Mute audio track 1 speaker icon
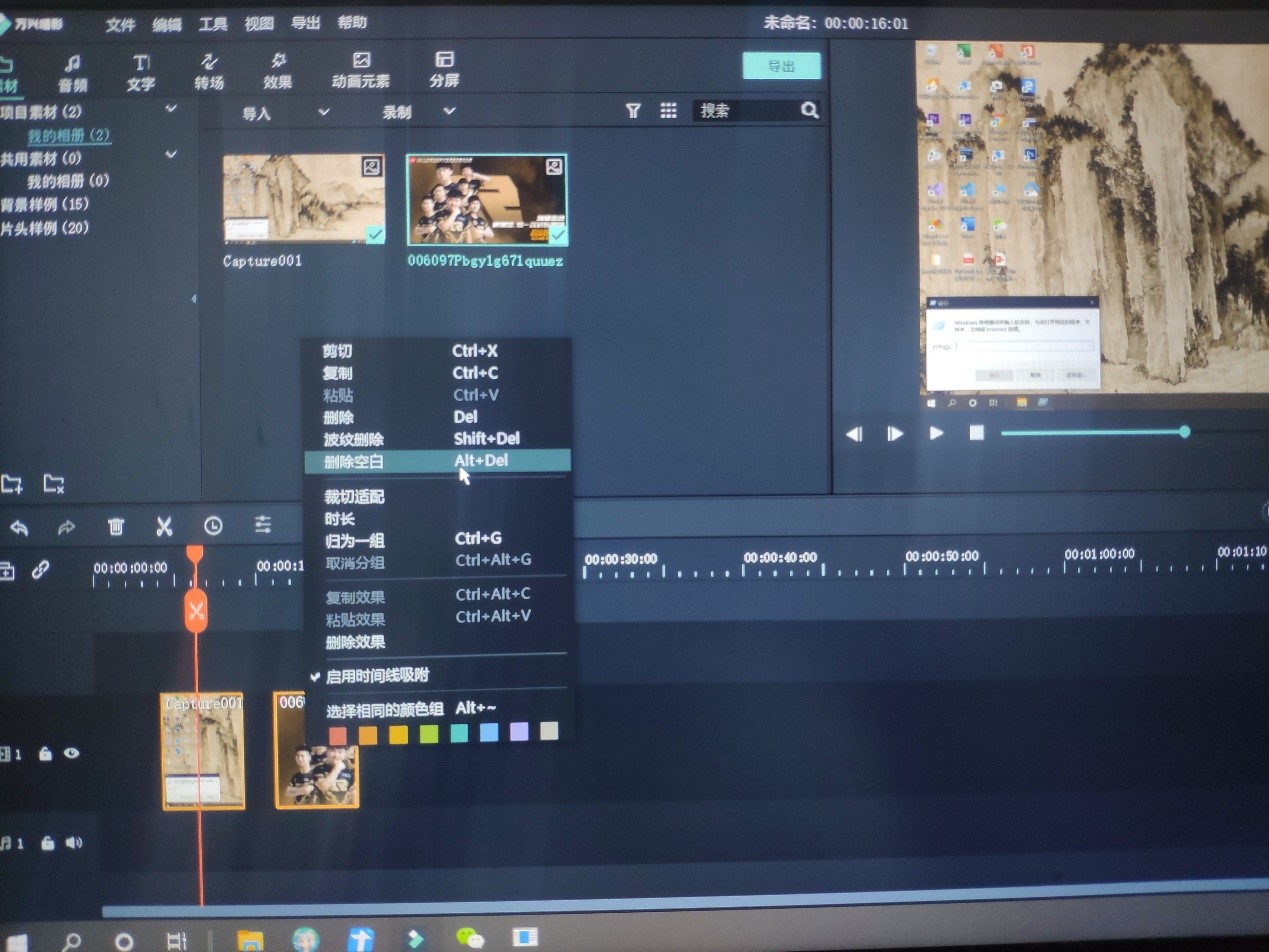1269x952 pixels. 73,843
